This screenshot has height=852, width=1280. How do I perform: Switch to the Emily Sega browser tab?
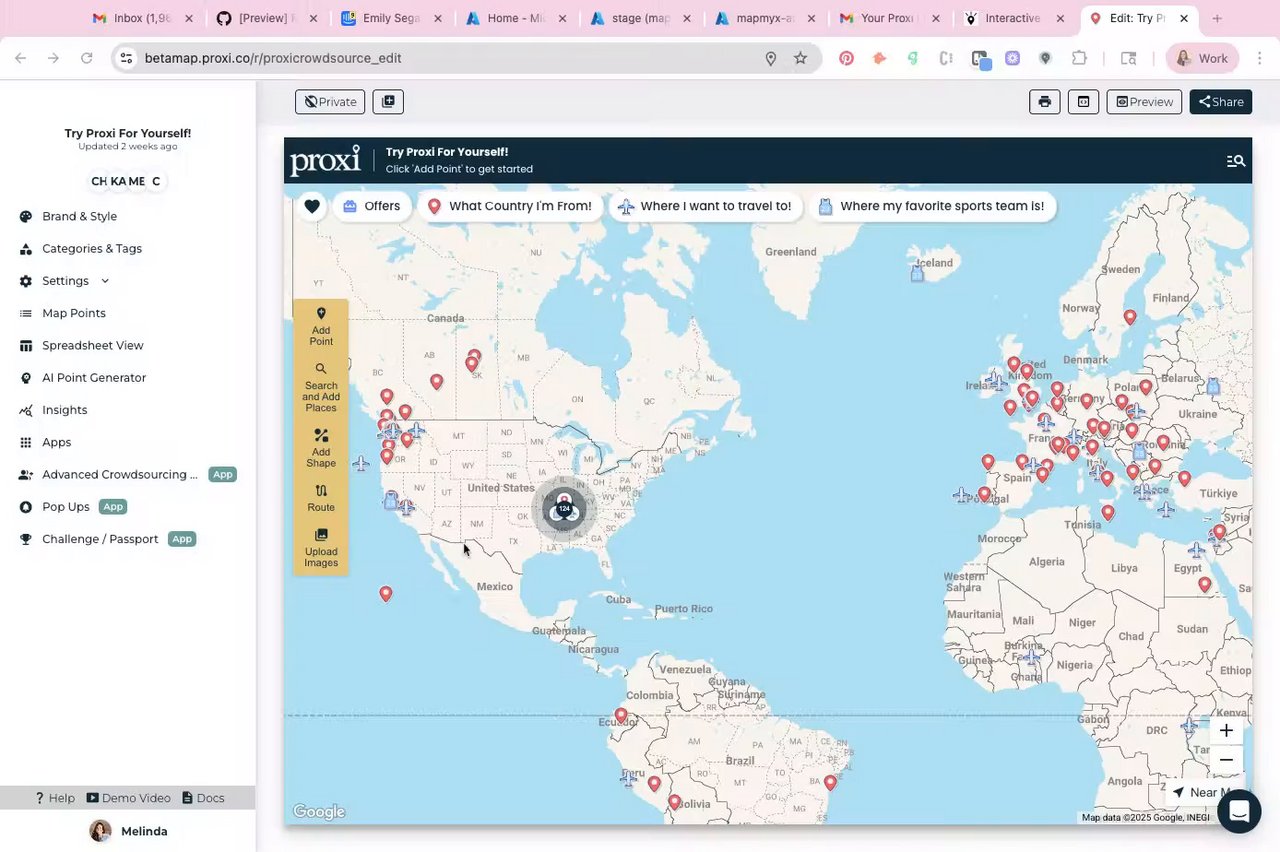(390, 18)
